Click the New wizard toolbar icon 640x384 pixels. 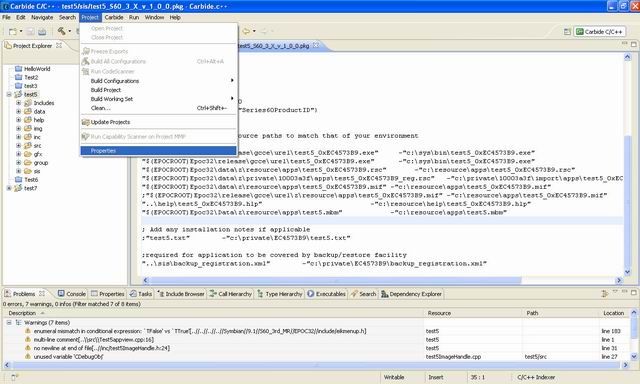13,31
